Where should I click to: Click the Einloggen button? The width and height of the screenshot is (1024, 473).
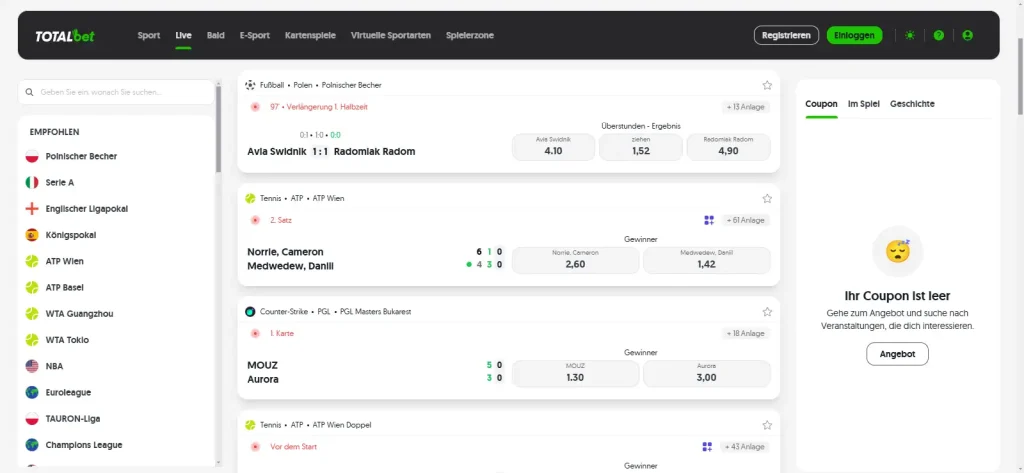[854, 35]
